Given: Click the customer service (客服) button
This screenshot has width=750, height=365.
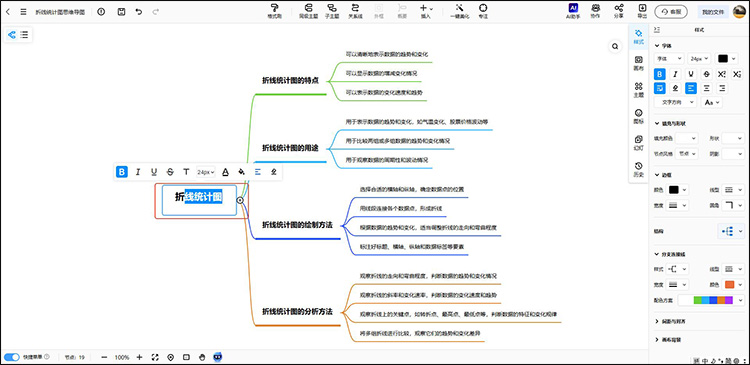Looking at the screenshot, I should click(x=671, y=12).
